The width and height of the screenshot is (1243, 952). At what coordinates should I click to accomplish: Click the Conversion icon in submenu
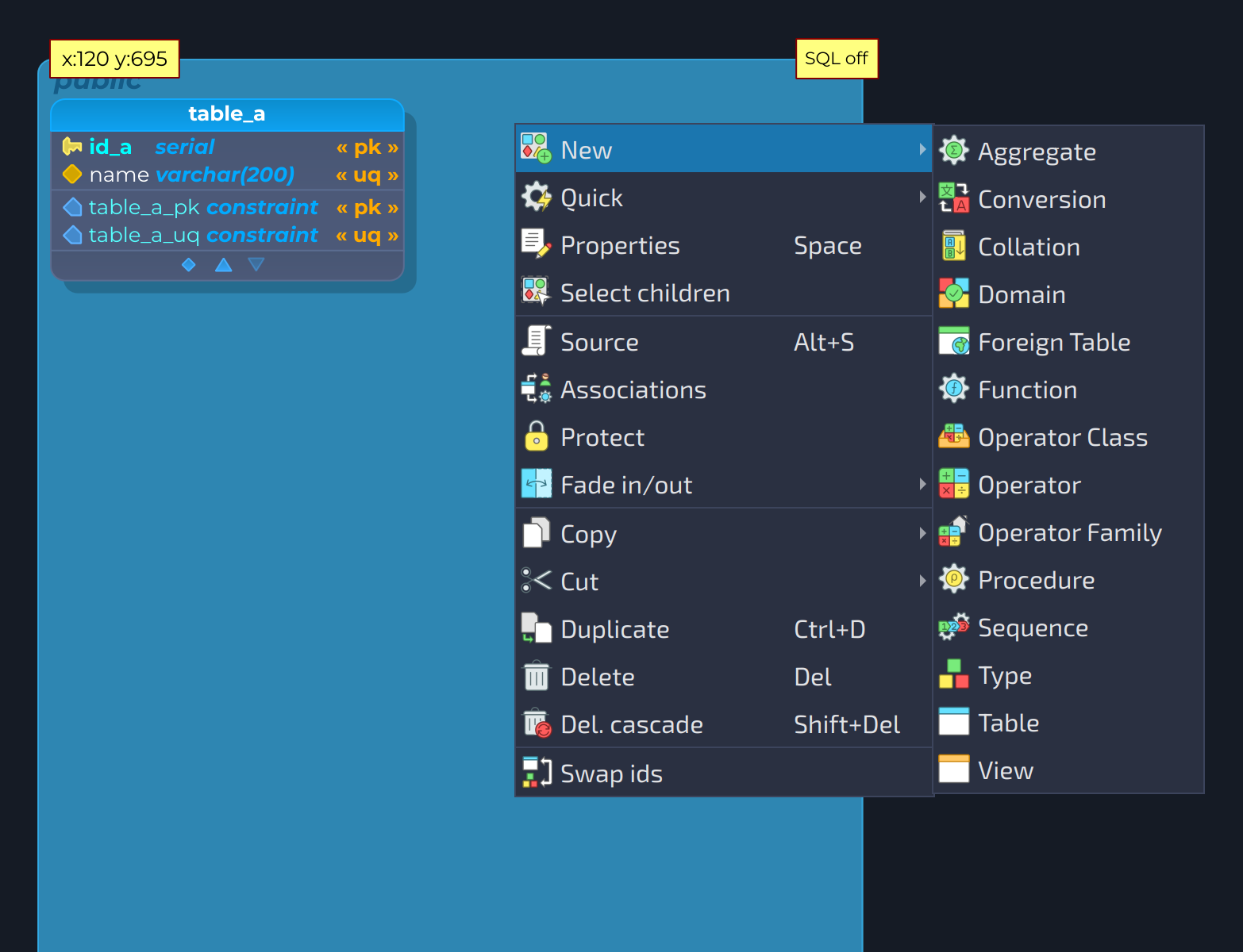(953, 198)
